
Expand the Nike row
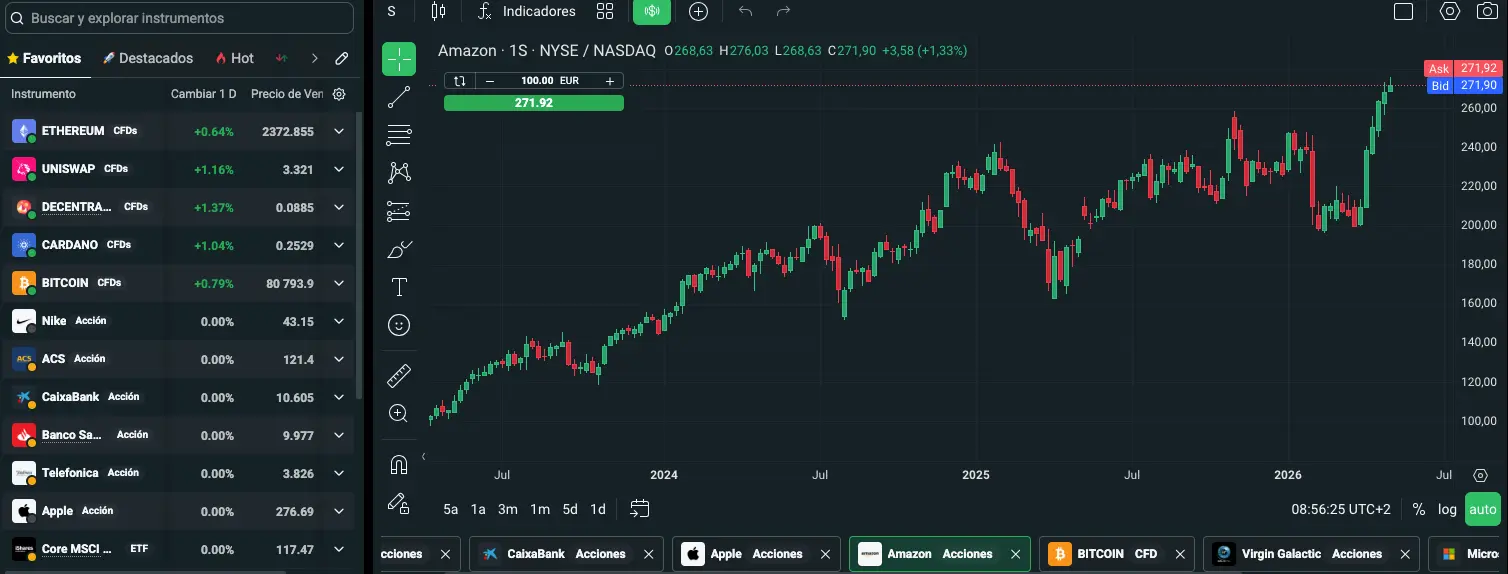pos(338,321)
